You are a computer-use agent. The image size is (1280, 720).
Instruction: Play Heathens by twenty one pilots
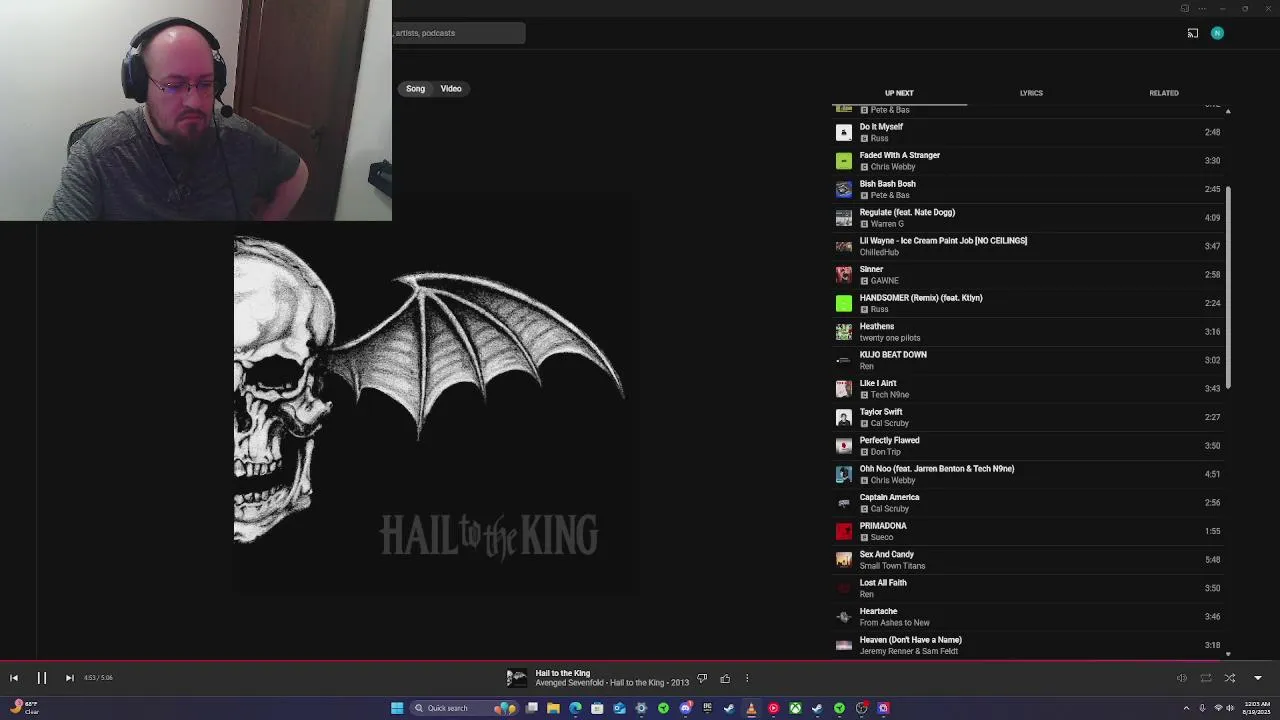1027,332
